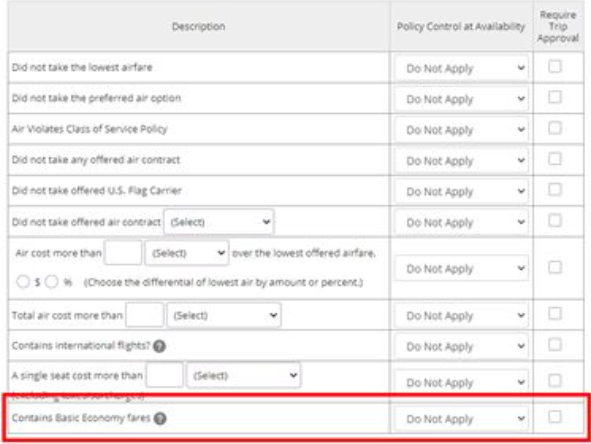The image size is (591, 444).
Task: Open policy dropdown for Basic Economy fares
Action: tap(461, 419)
